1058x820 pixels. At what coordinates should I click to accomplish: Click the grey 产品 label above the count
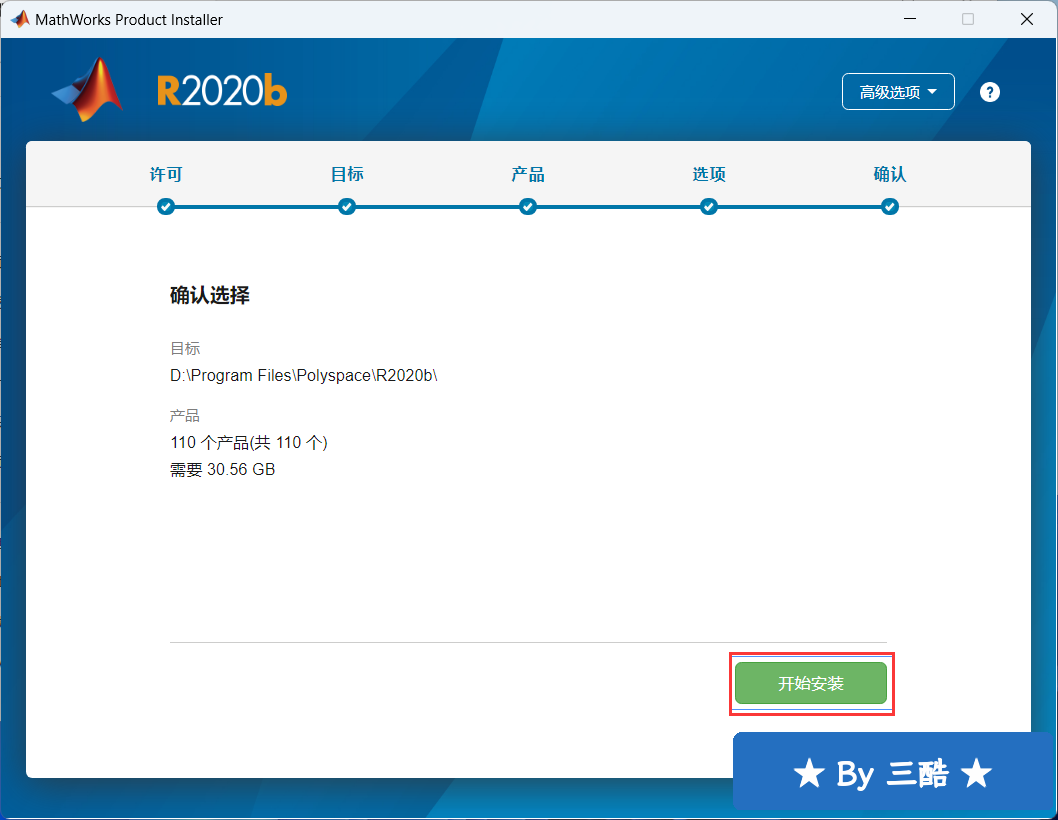185,416
